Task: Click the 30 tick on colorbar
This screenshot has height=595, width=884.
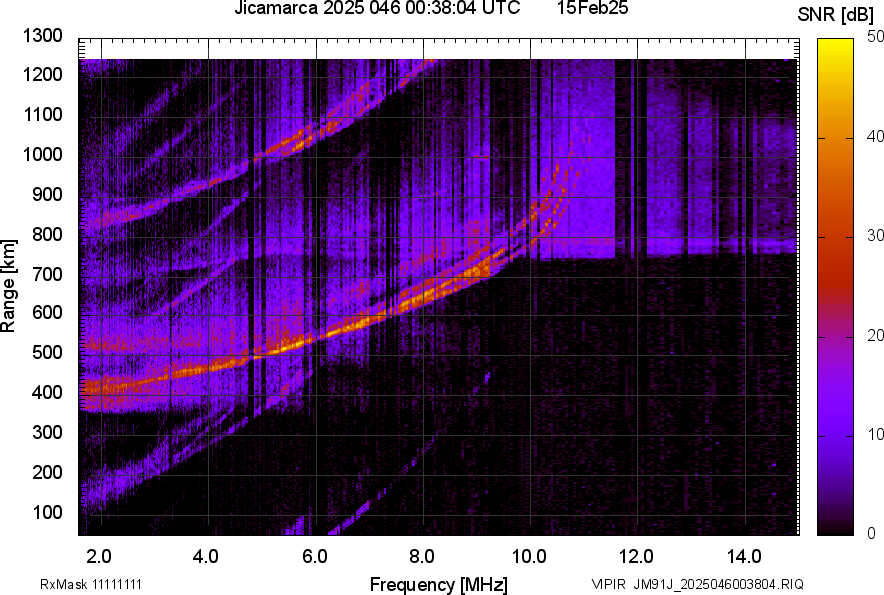Action: 875,235
